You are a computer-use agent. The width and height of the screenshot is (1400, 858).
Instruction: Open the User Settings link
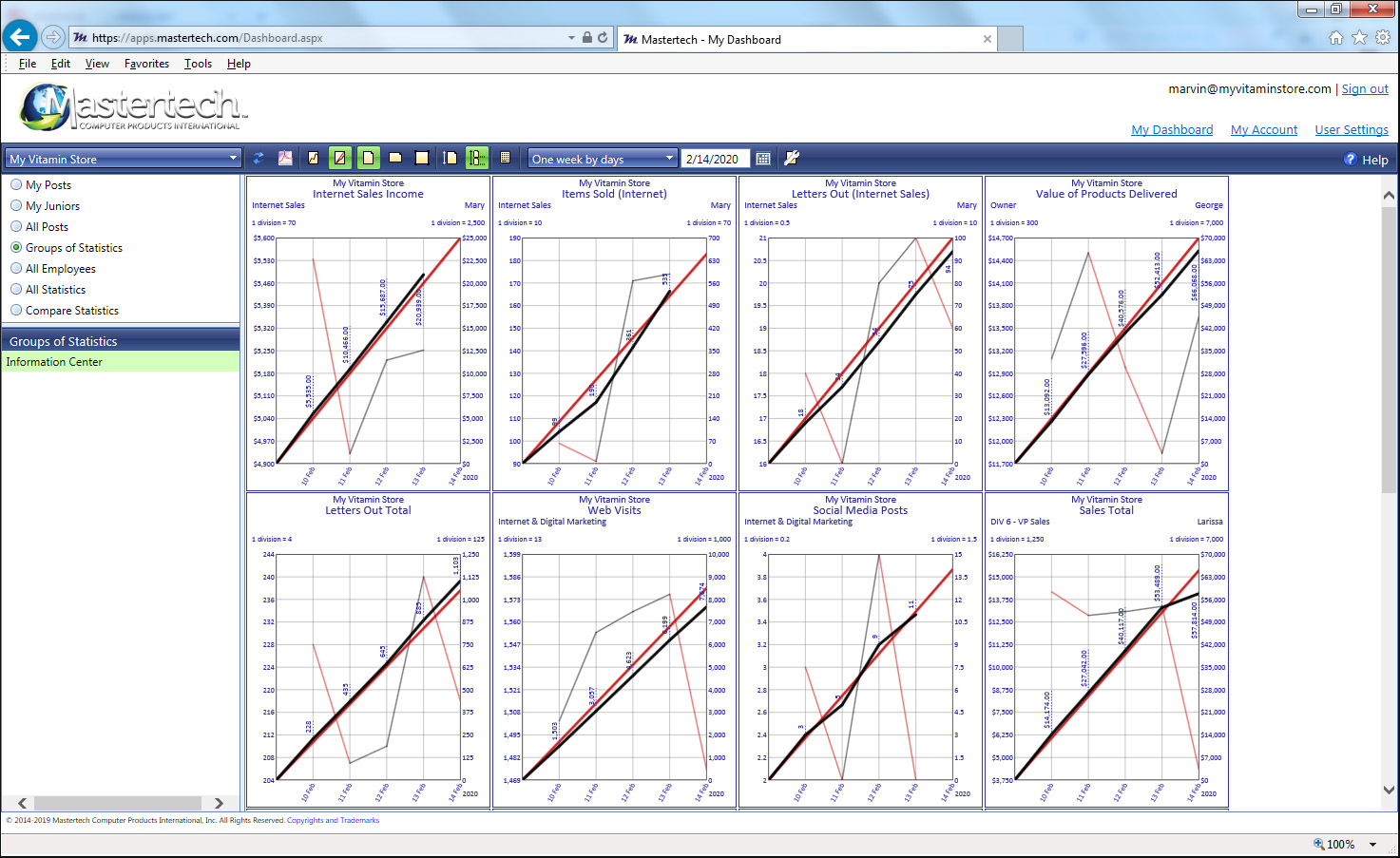tap(1352, 129)
